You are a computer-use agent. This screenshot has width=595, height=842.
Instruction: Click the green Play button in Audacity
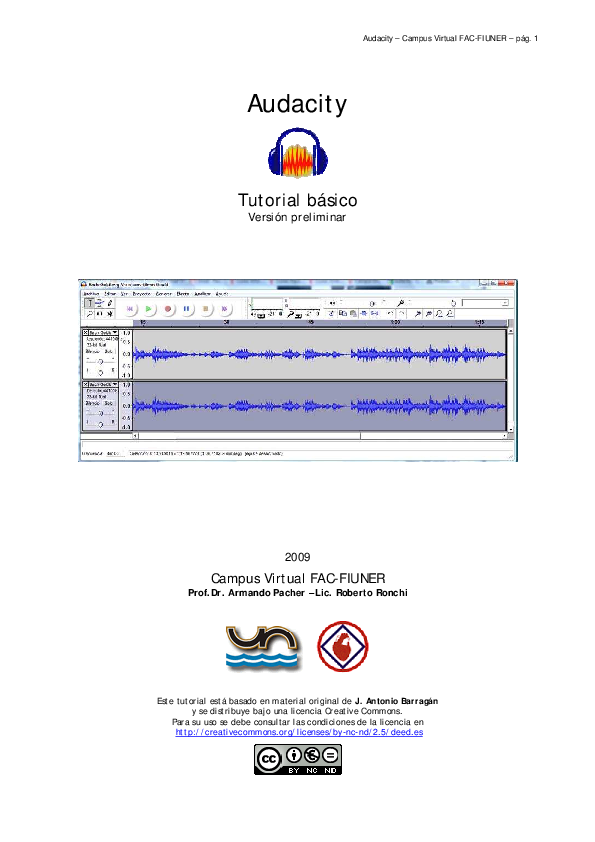[148, 309]
